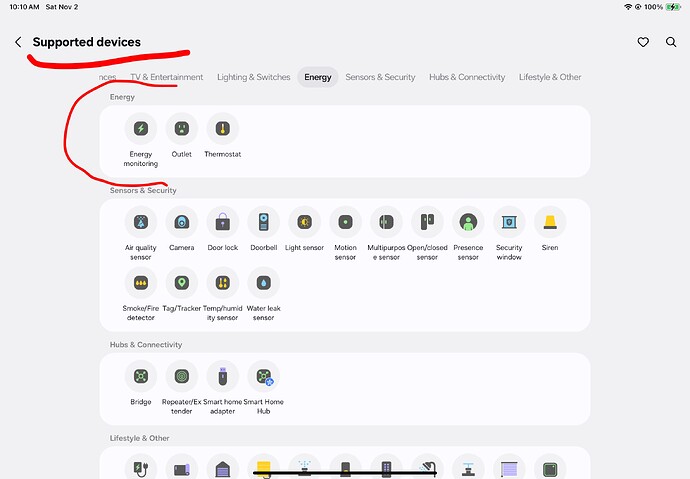Viewport: 690px width, 479px height.
Task: Switch to the Lighting & Switches tab
Action: (253, 77)
